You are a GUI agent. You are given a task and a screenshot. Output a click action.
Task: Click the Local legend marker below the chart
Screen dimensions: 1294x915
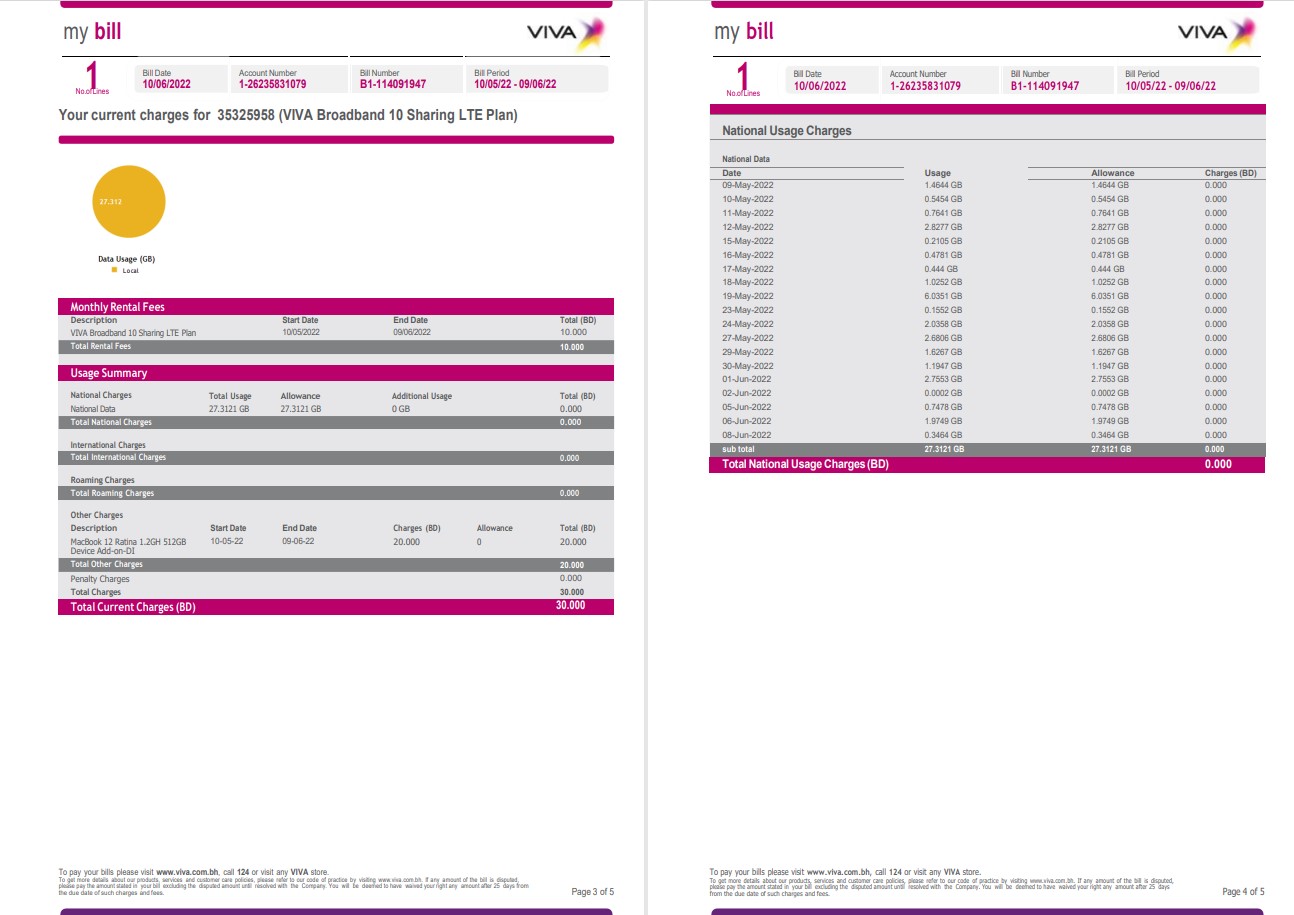click(x=116, y=268)
